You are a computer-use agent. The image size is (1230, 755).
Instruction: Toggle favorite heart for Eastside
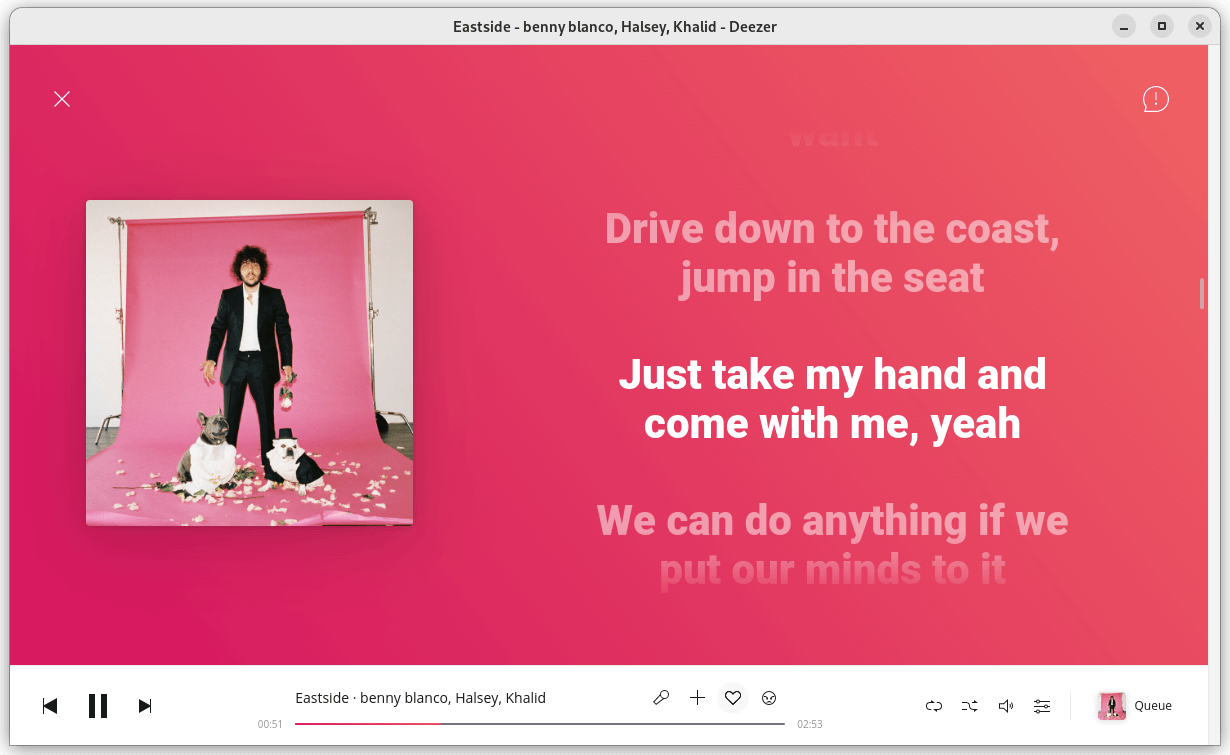733,698
